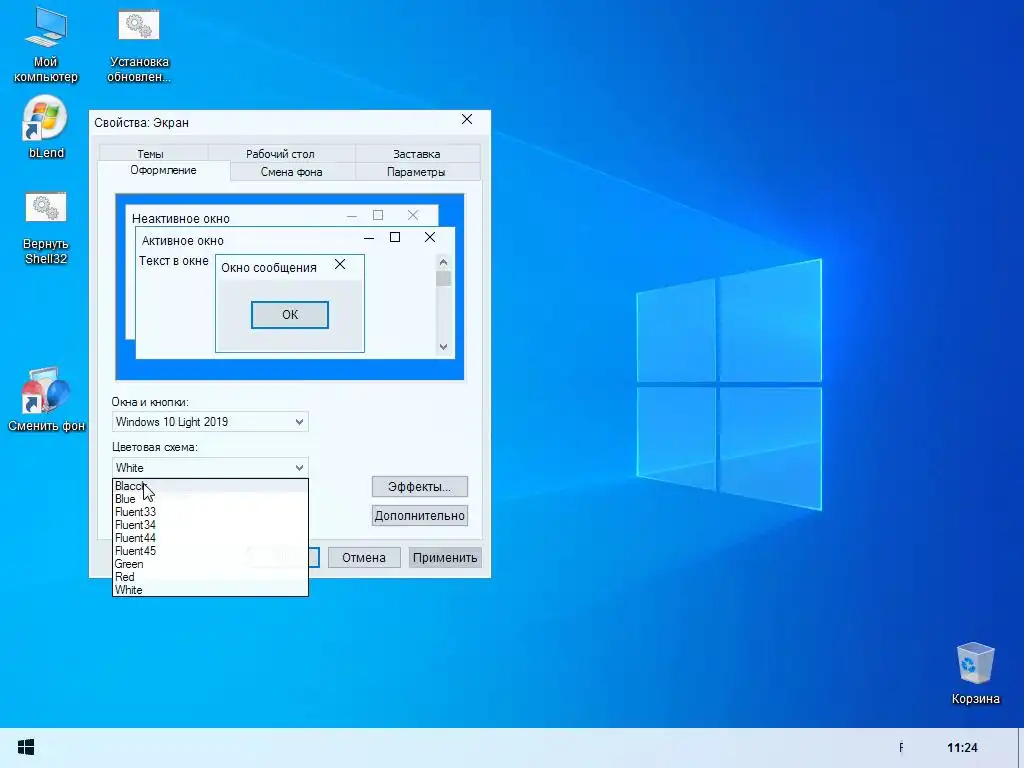Select Fluent45 in the color scheme list
The height and width of the screenshot is (768, 1024).
tap(210, 551)
